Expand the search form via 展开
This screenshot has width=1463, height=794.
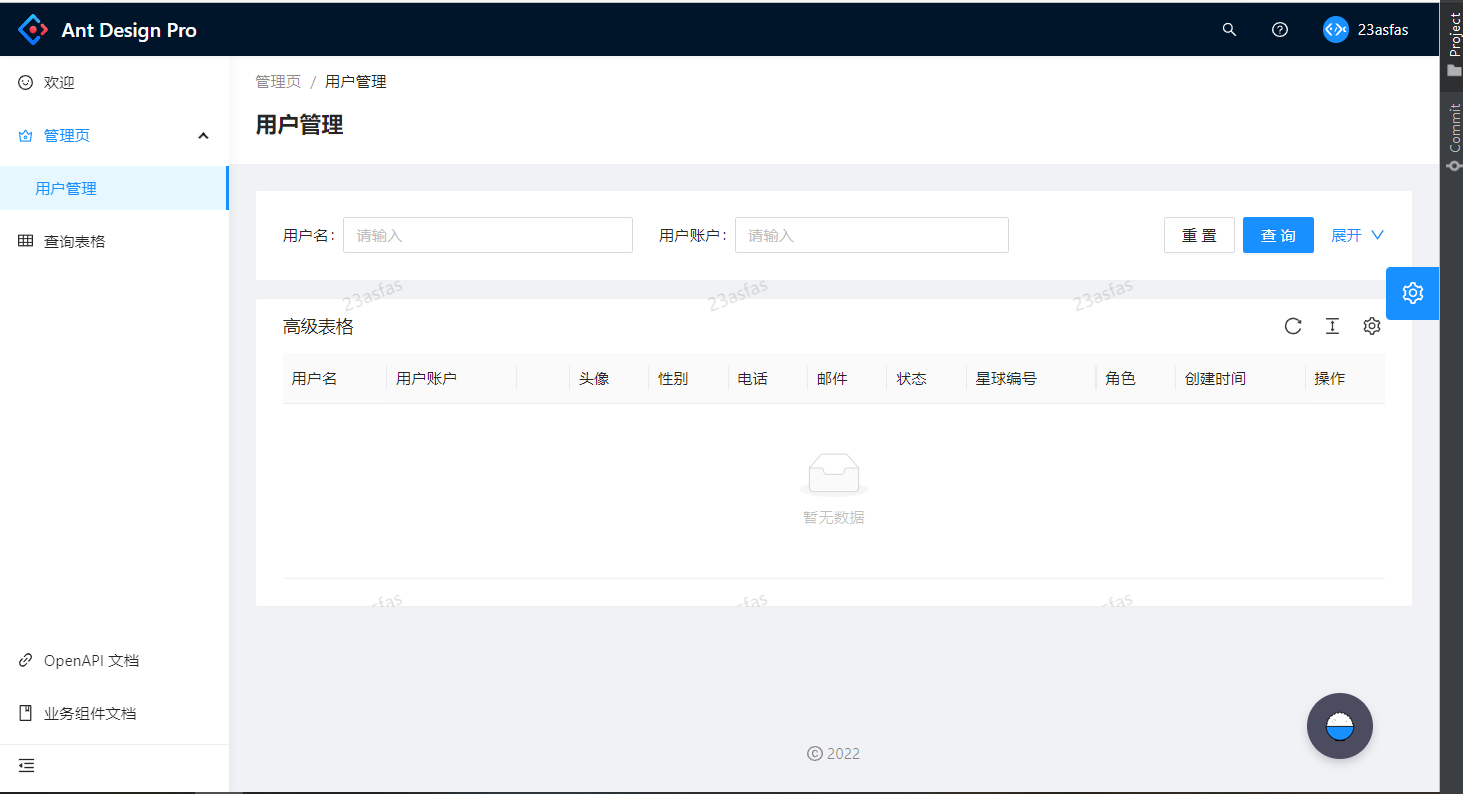[1356, 235]
